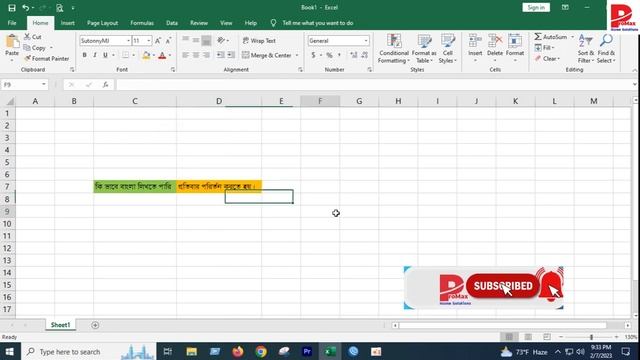Open the font size dropdown
640x360 pixels.
tap(149, 41)
